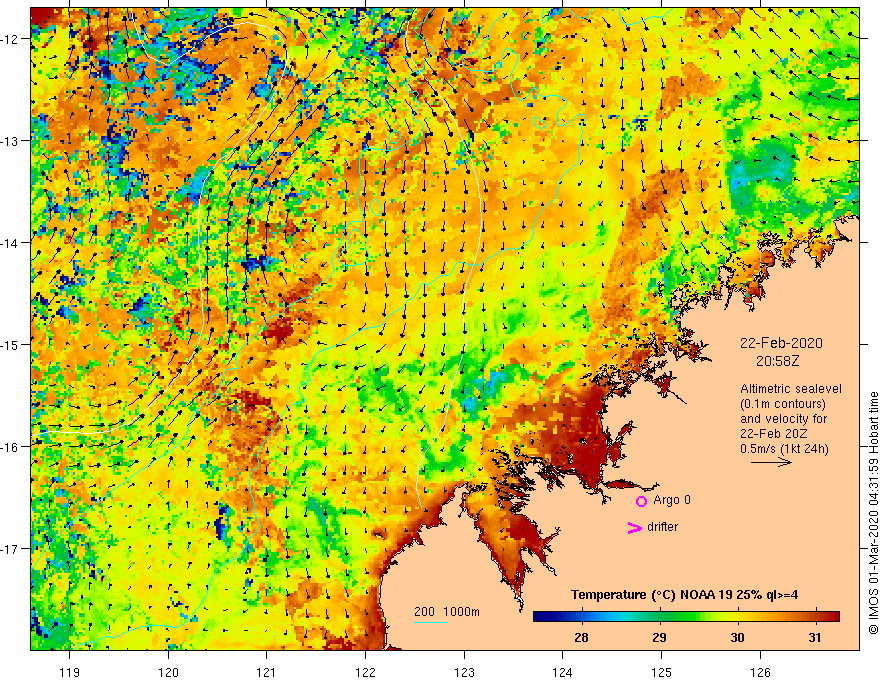Click the latitude label -13

click(x=11, y=141)
